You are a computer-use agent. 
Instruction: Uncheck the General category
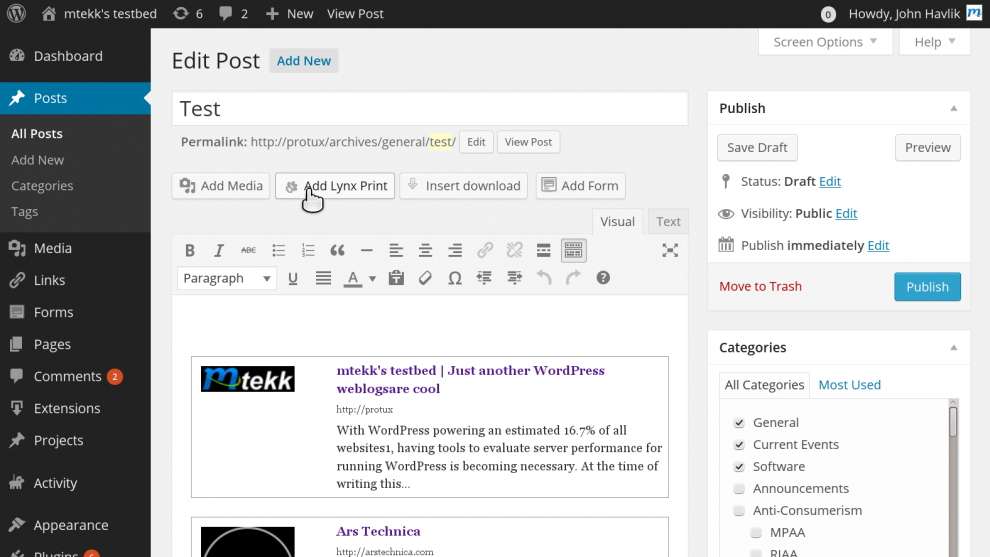point(739,422)
